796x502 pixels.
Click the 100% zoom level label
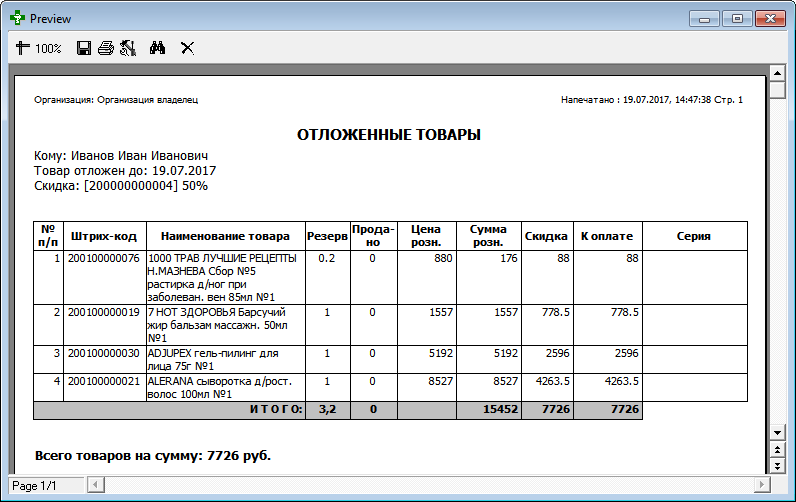click(x=48, y=49)
